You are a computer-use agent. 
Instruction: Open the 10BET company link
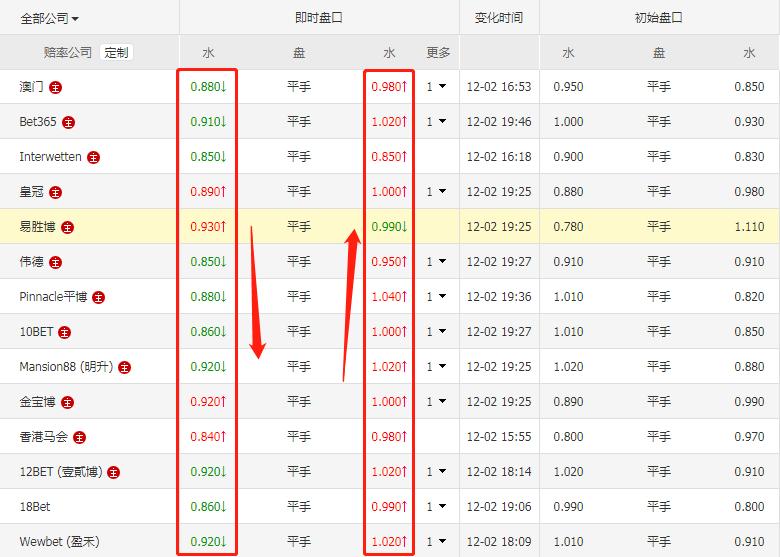[x=36, y=331]
